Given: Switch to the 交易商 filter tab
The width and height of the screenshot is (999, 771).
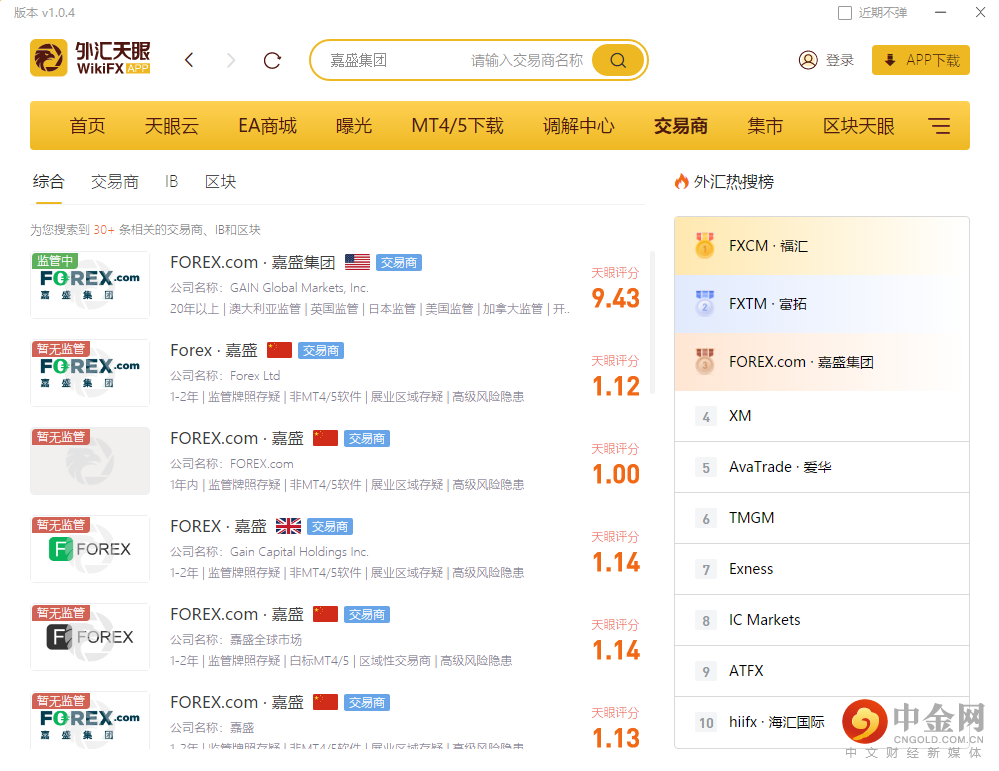Looking at the screenshot, I should tap(114, 181).
